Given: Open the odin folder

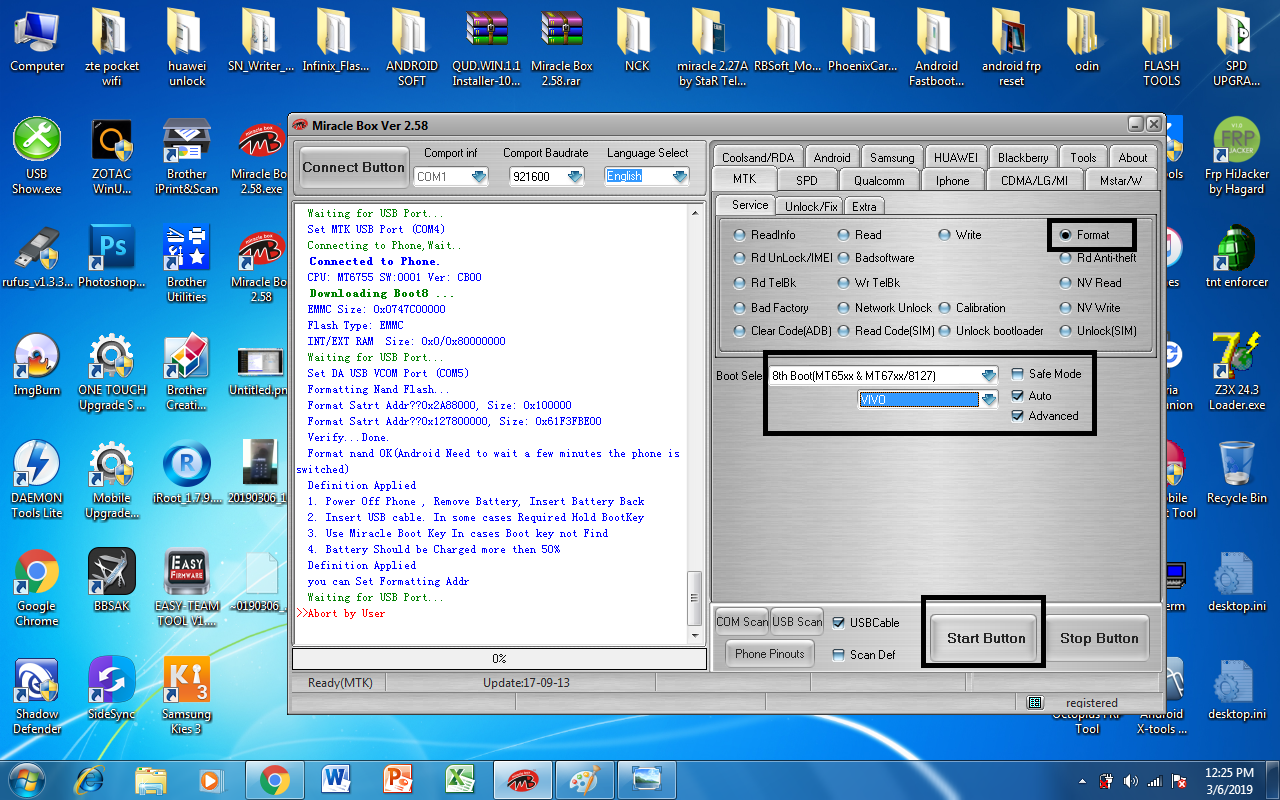Looking at the screenshot, I should click(x=1087, y=42).
